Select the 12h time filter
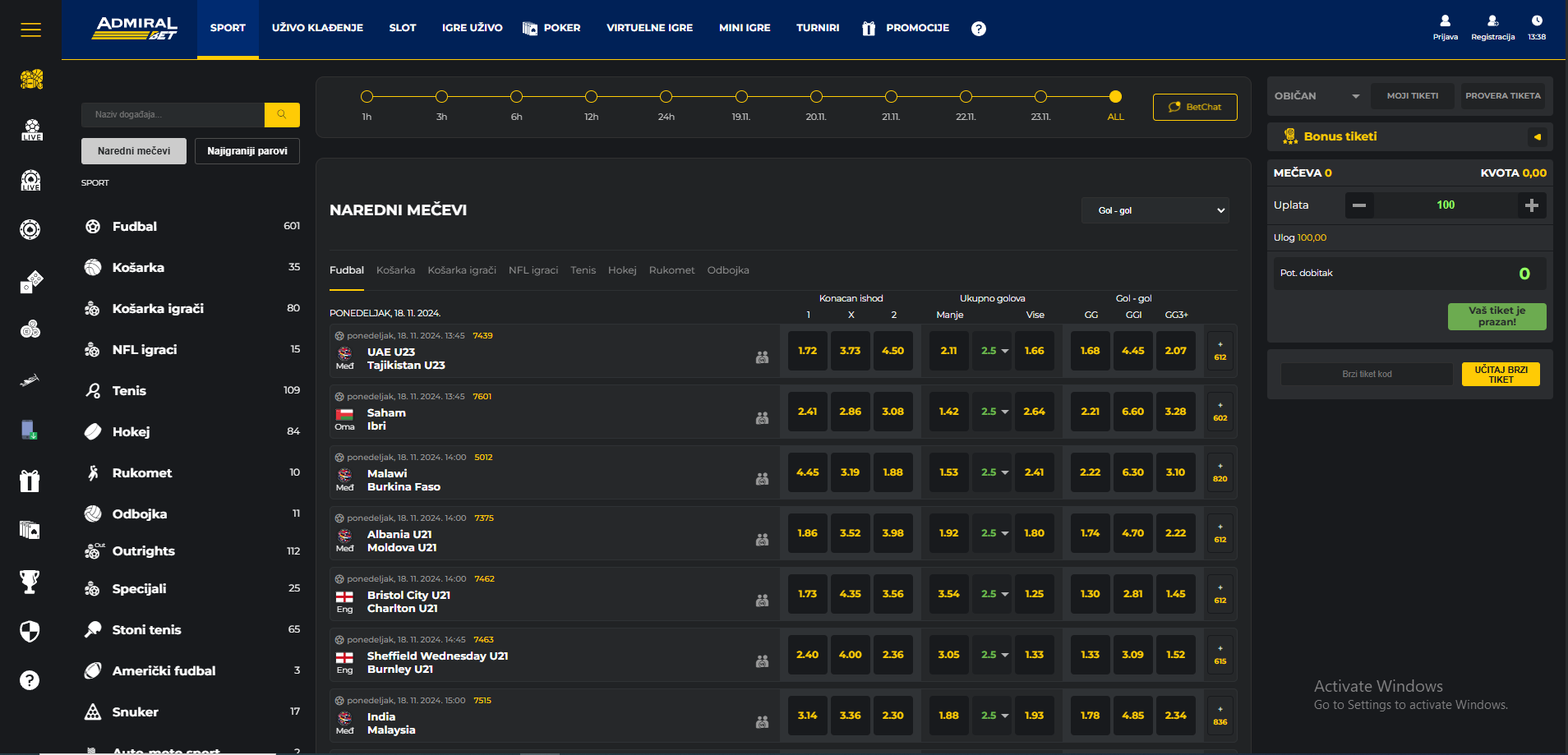Viewport: 1568px width, 755px height. click(591, 97)
